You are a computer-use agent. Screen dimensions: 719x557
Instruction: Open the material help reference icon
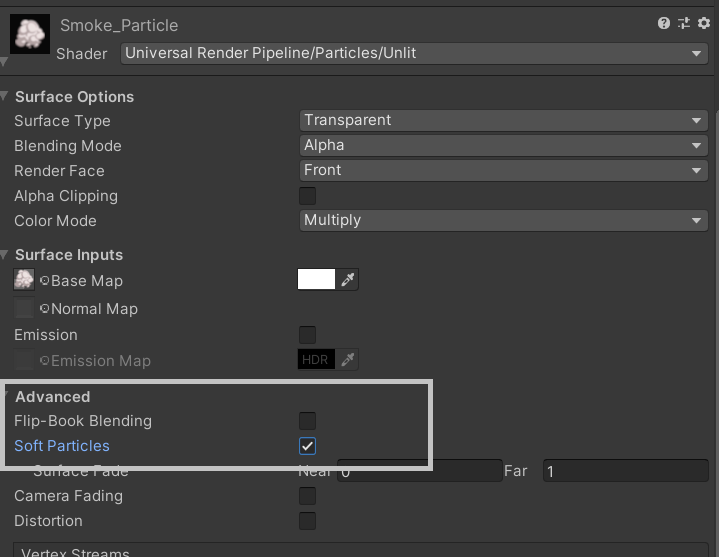coord(663,23)
